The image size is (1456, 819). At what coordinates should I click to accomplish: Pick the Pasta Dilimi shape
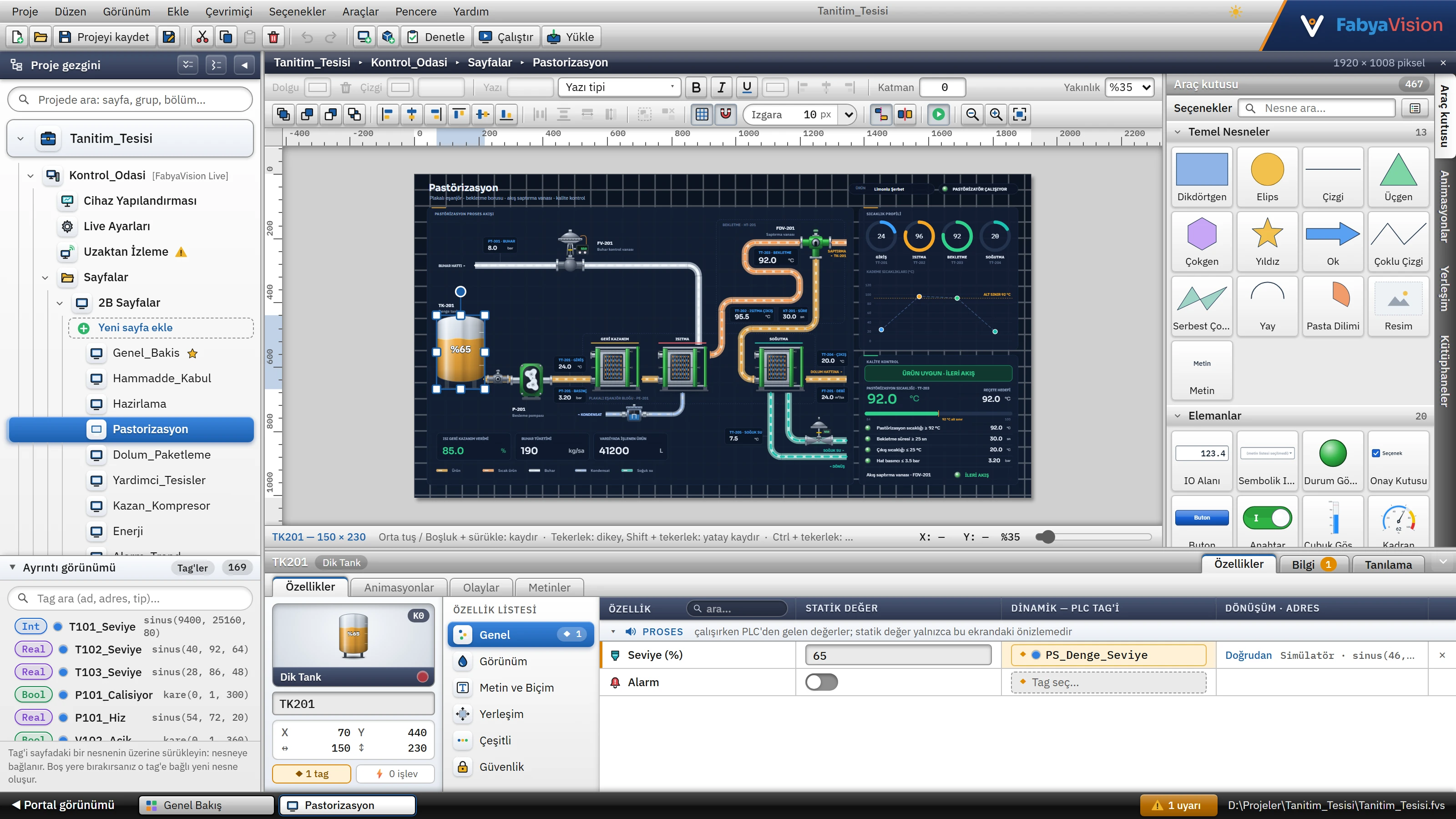1333,306
